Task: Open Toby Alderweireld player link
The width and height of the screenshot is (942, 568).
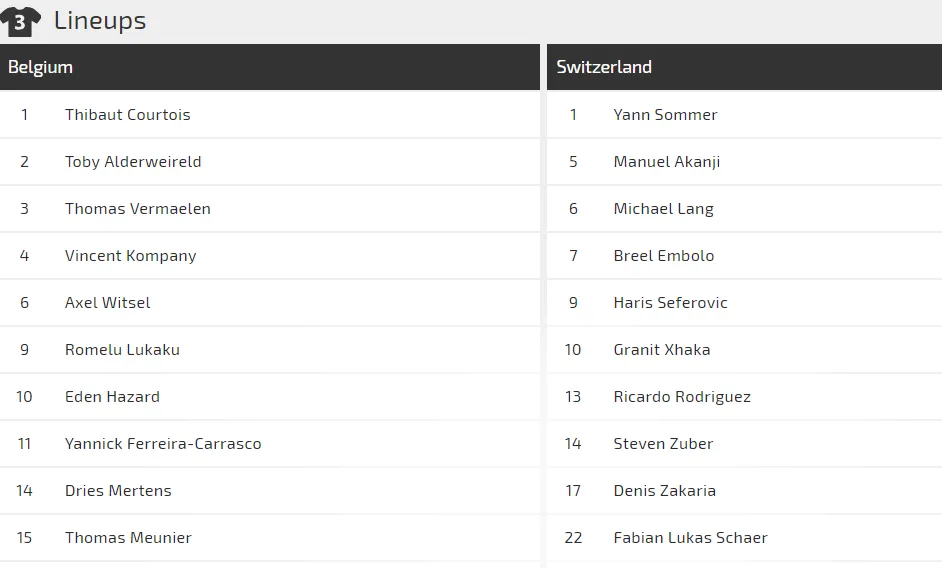Action: pyautogui.click(x=133, y=161)
